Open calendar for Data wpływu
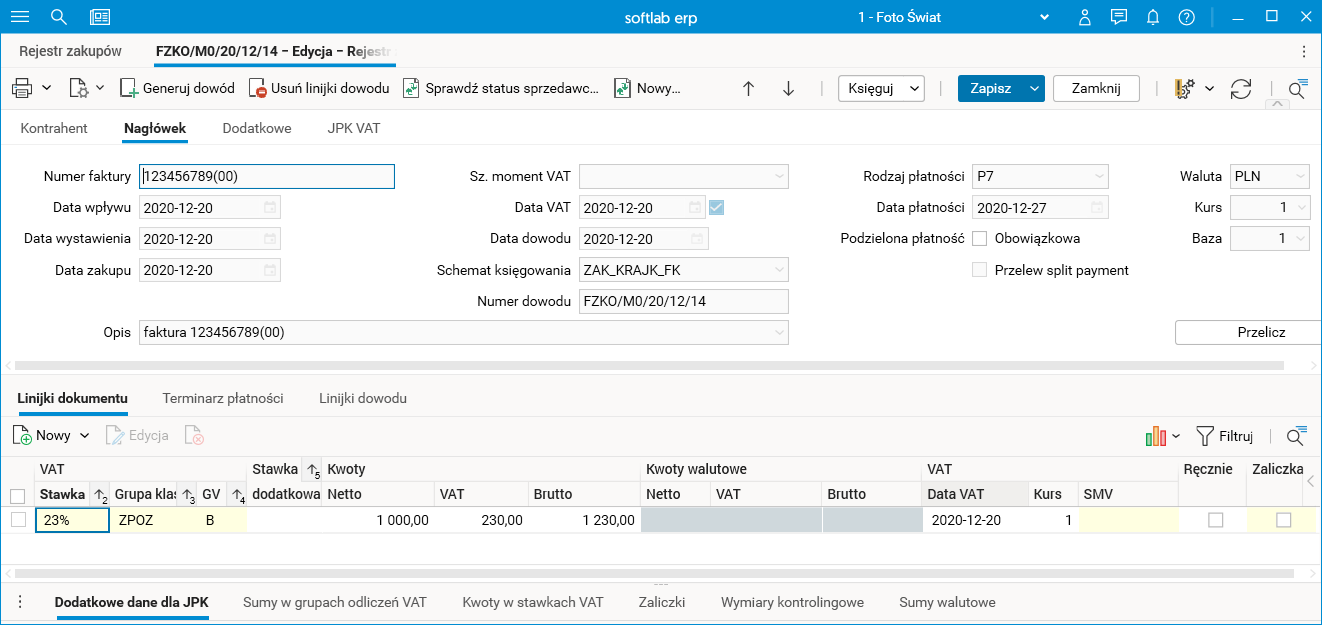 (x=270, y=208)
